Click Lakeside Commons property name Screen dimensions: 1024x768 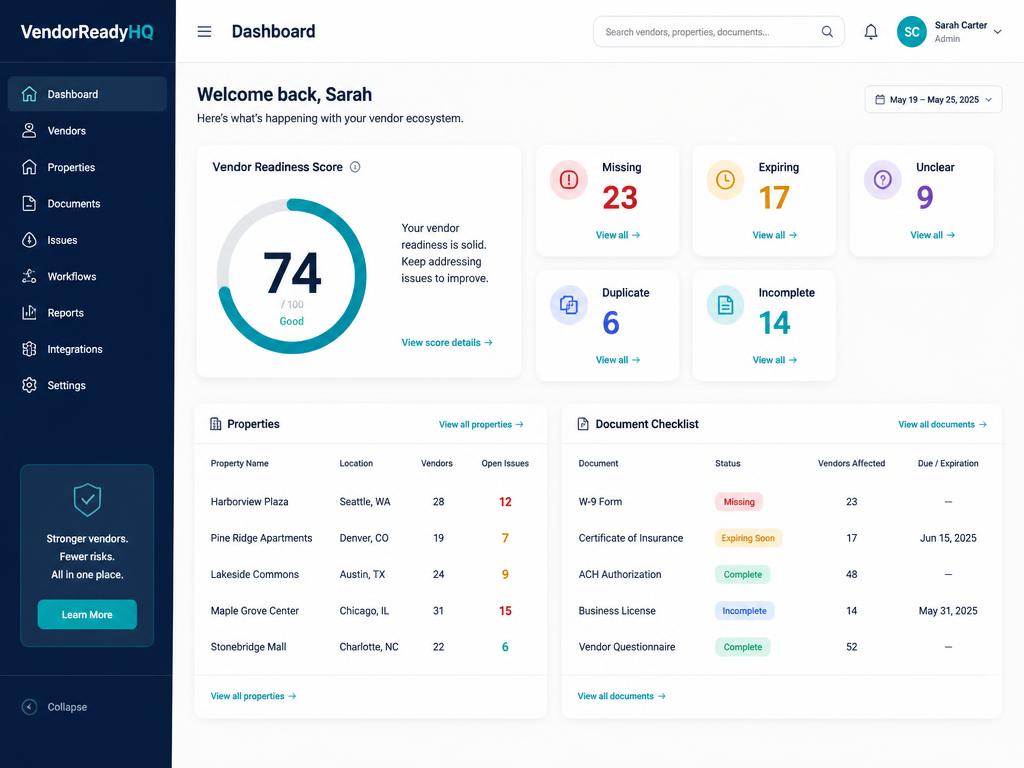click(255, 574)
